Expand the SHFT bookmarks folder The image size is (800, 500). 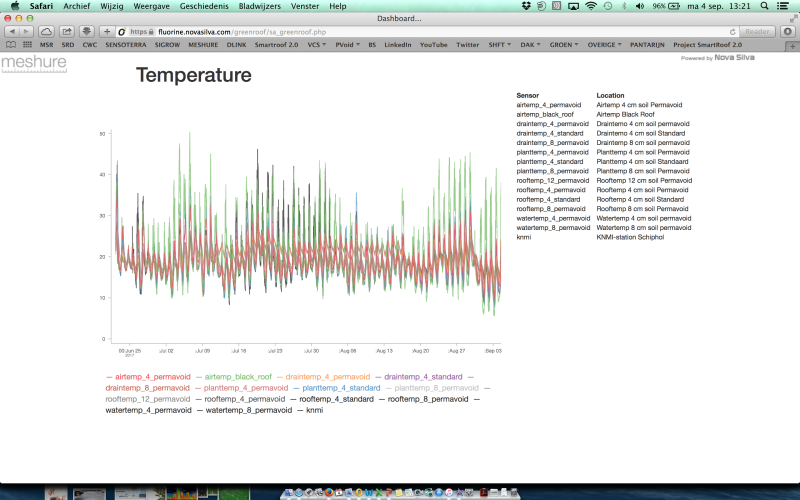pos(499,45)
